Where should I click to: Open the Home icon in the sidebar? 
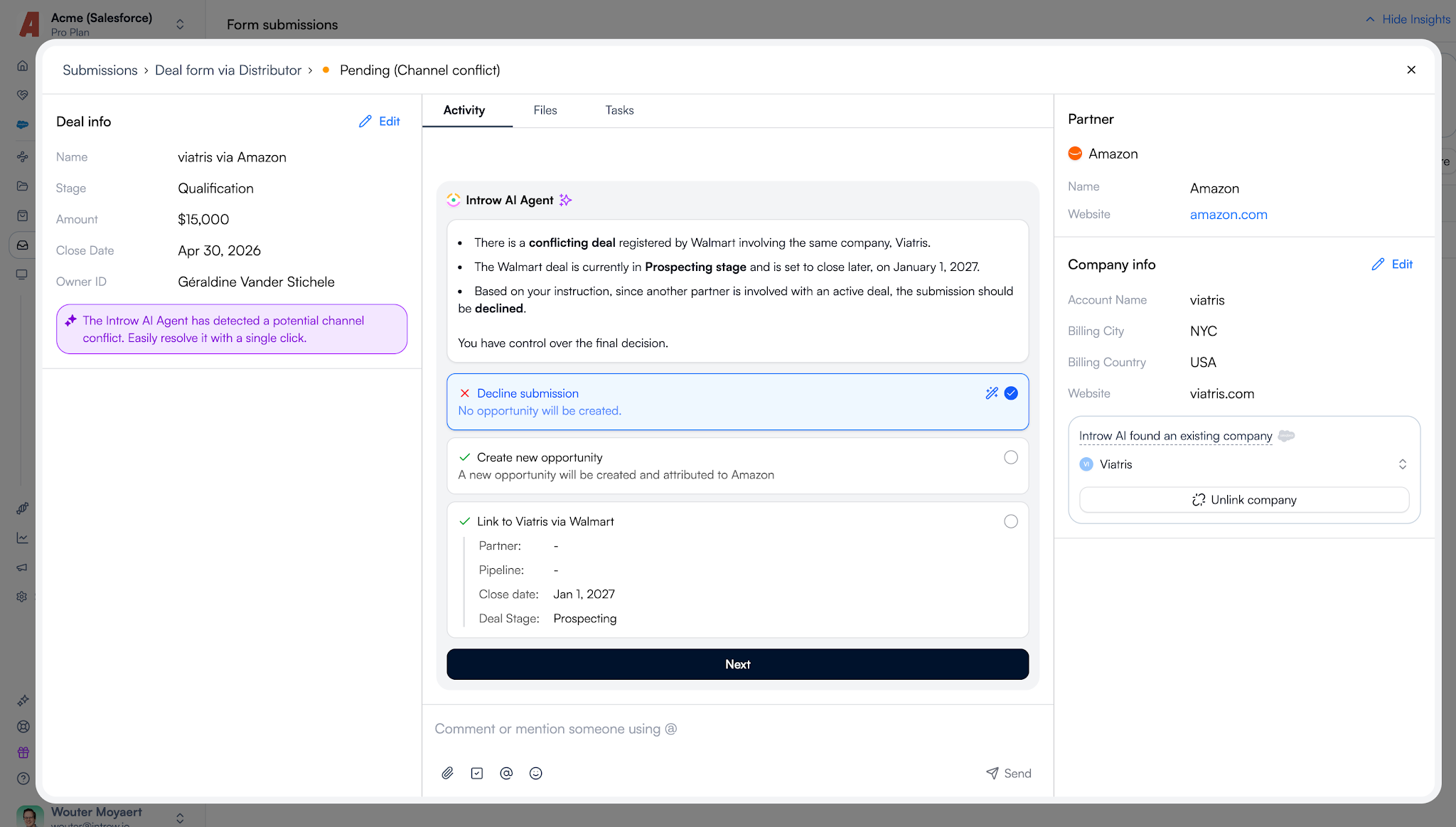coord(23,65)
